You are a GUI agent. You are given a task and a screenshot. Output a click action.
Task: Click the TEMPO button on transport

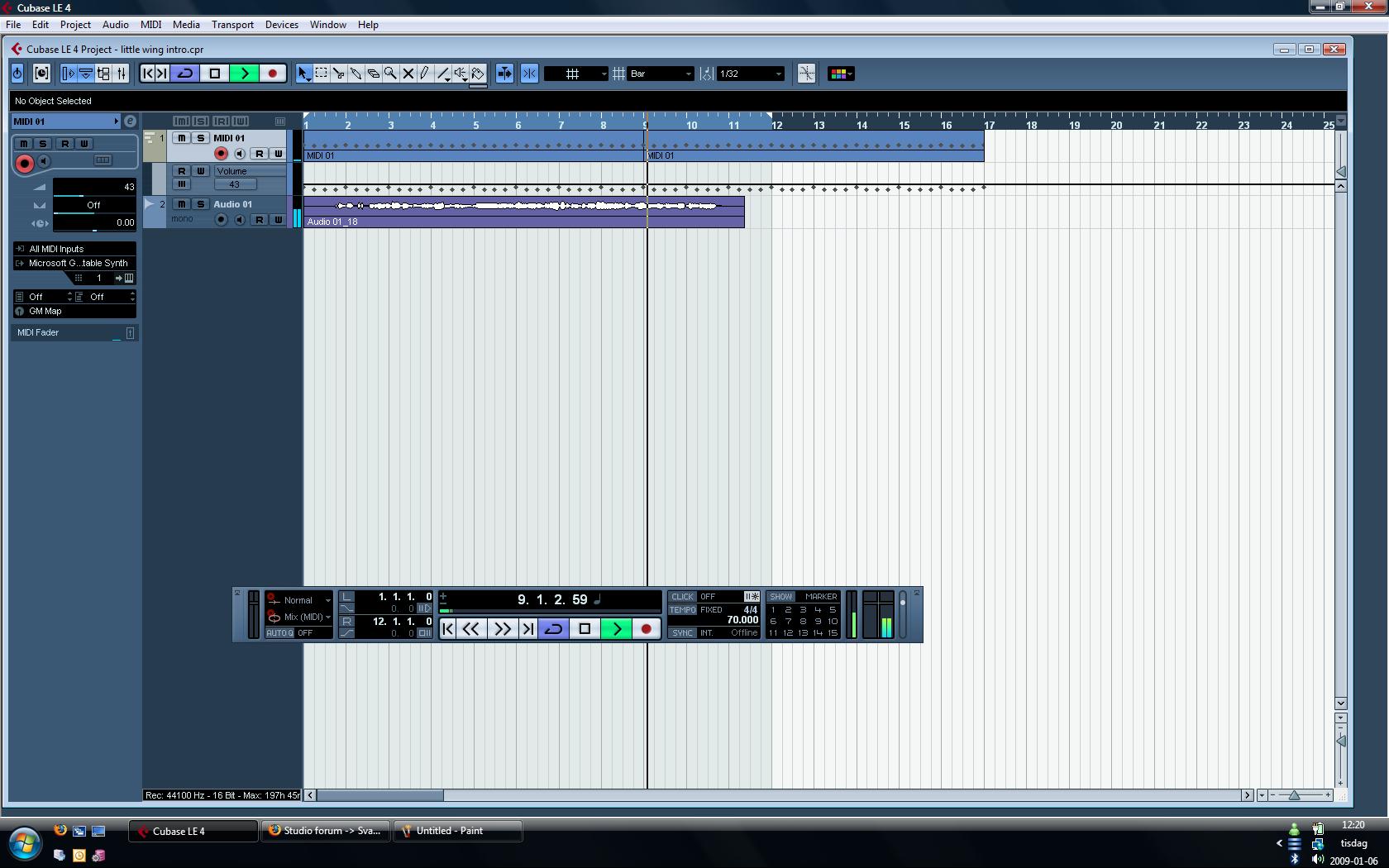pyautogui.click(x=682, y=610)
